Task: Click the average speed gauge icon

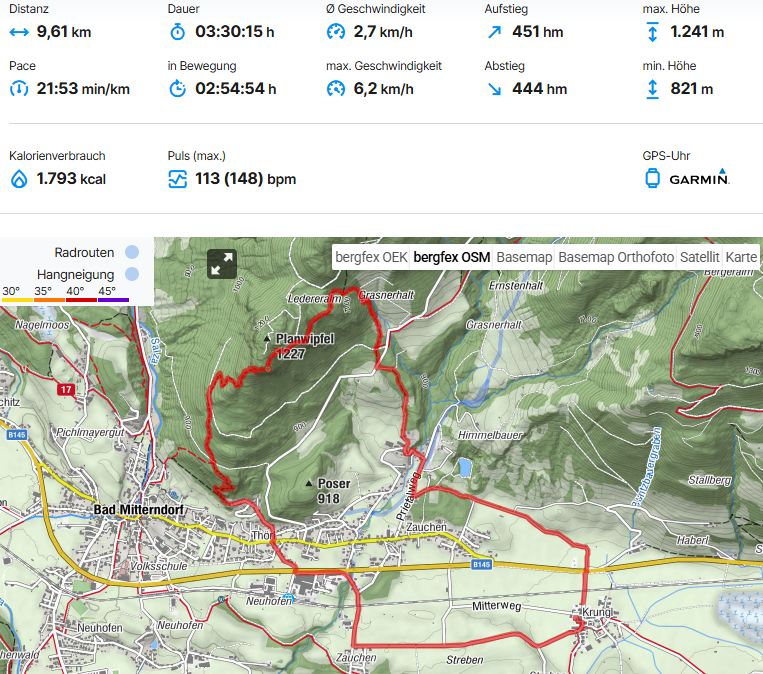Action: [336, 32]
